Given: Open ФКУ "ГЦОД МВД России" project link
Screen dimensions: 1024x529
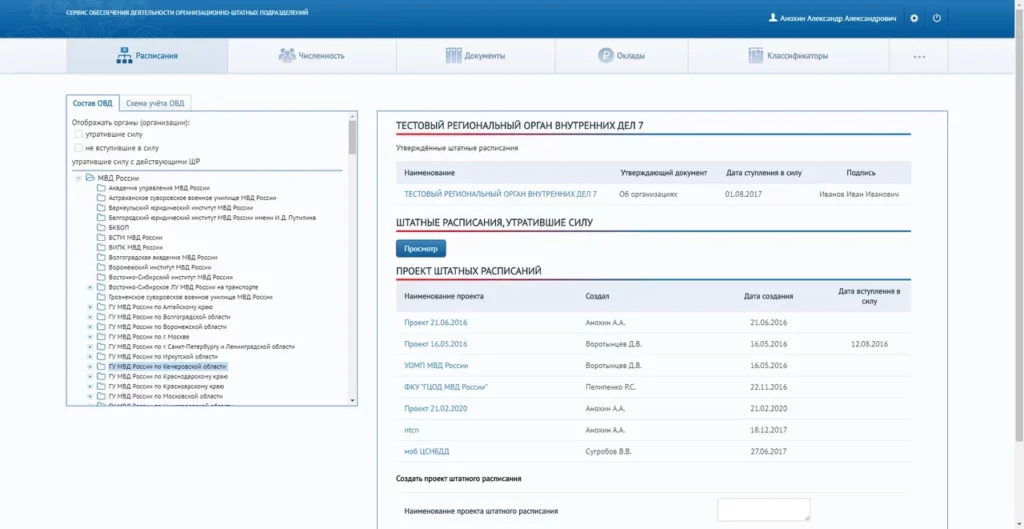Looking at the screenshot, I should [446, 387].
